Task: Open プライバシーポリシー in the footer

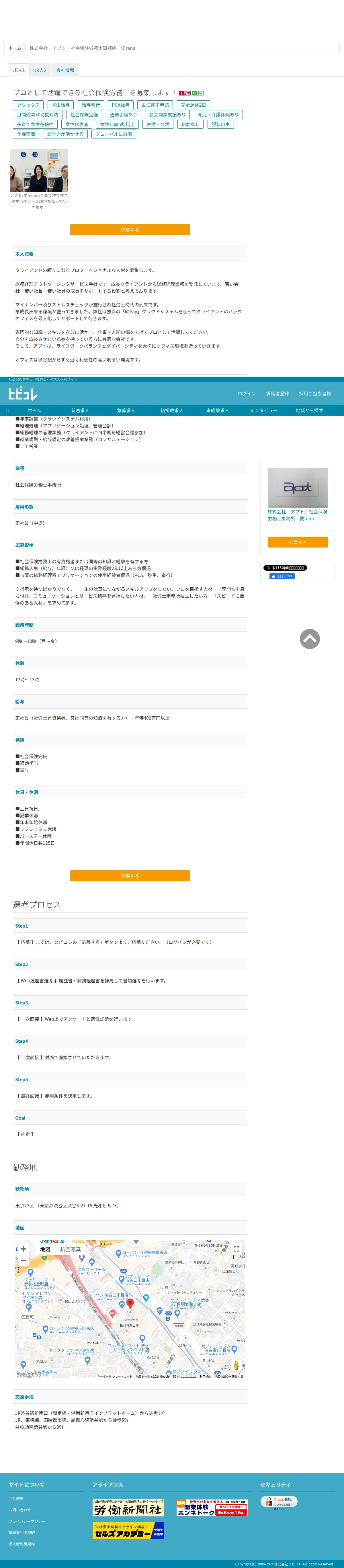Action: tap(28, 1521)
